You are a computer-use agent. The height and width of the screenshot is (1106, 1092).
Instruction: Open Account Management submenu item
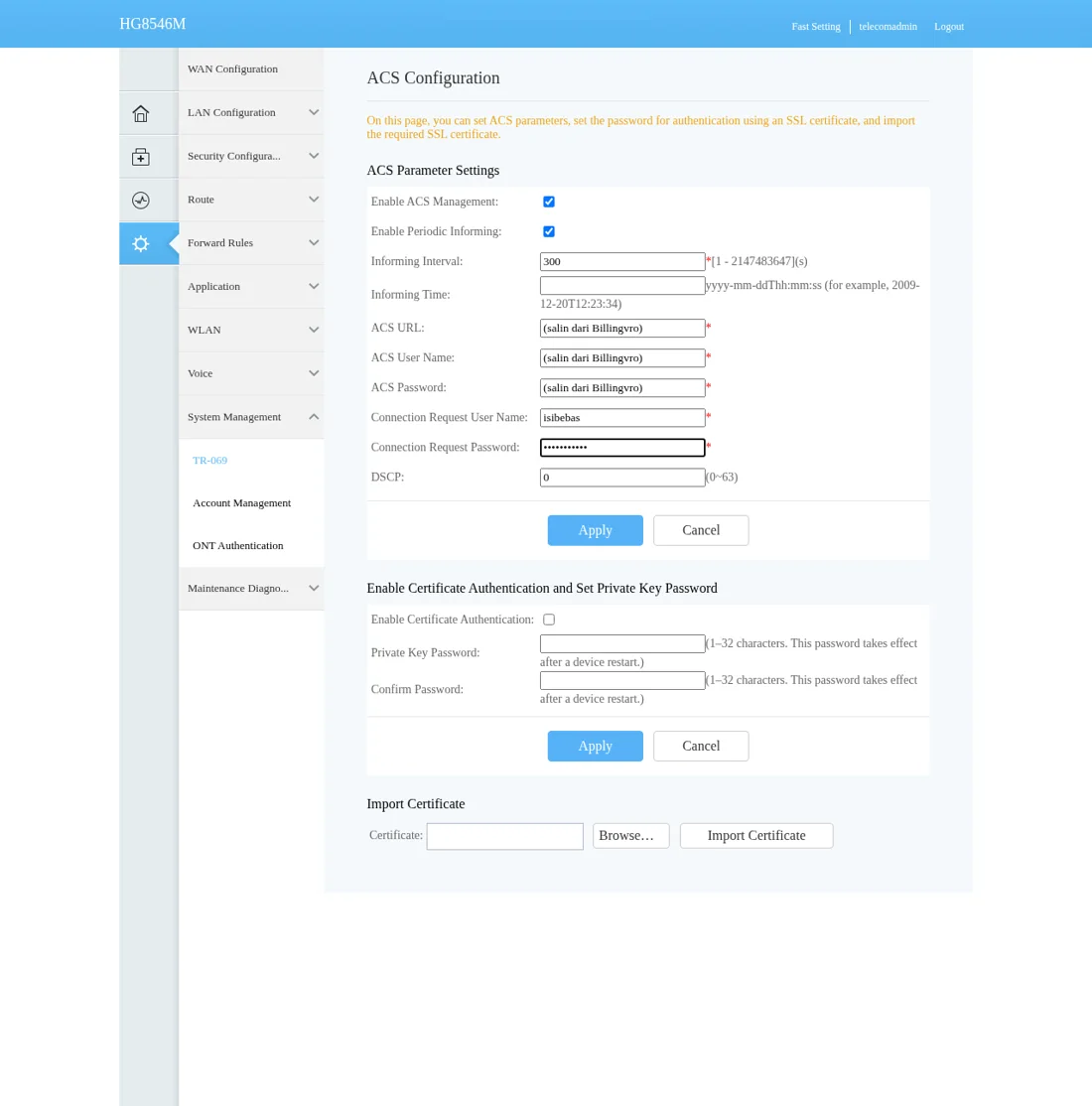[x=242, y=503]
